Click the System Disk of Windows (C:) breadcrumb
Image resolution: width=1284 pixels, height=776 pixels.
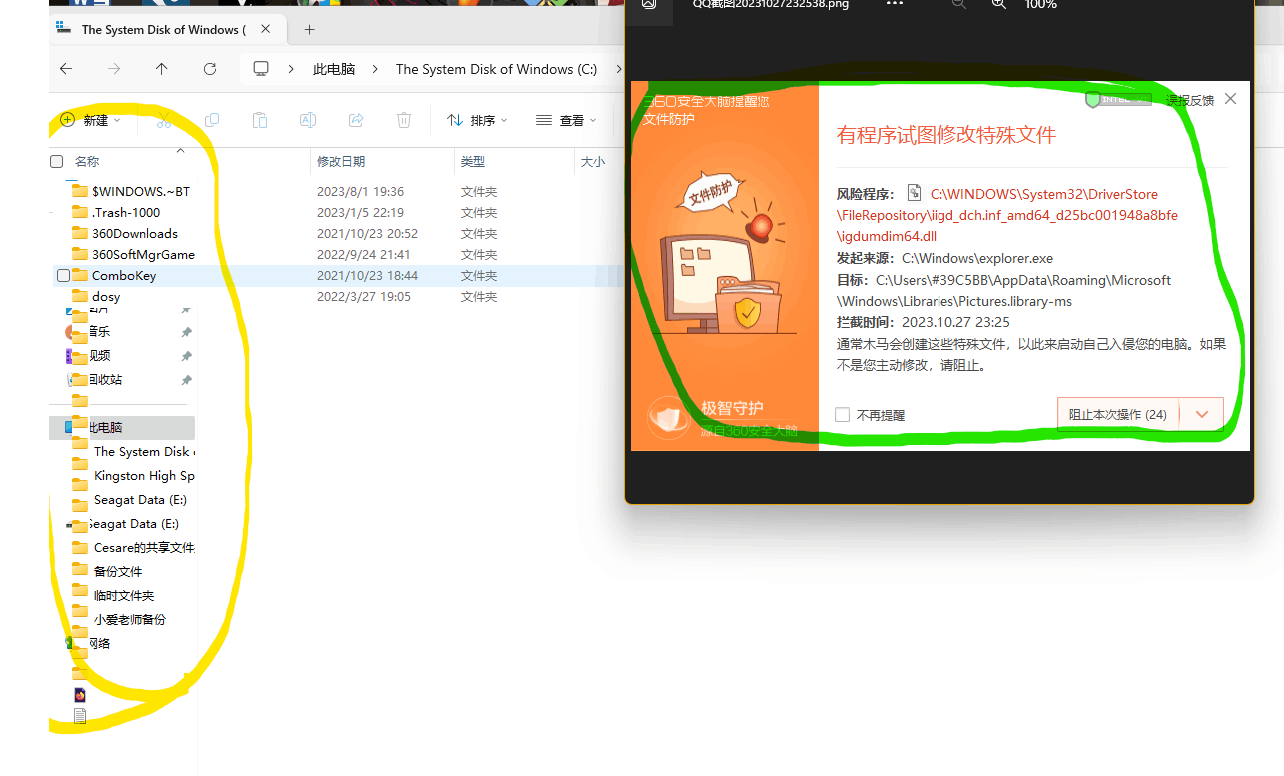(496, 69)
